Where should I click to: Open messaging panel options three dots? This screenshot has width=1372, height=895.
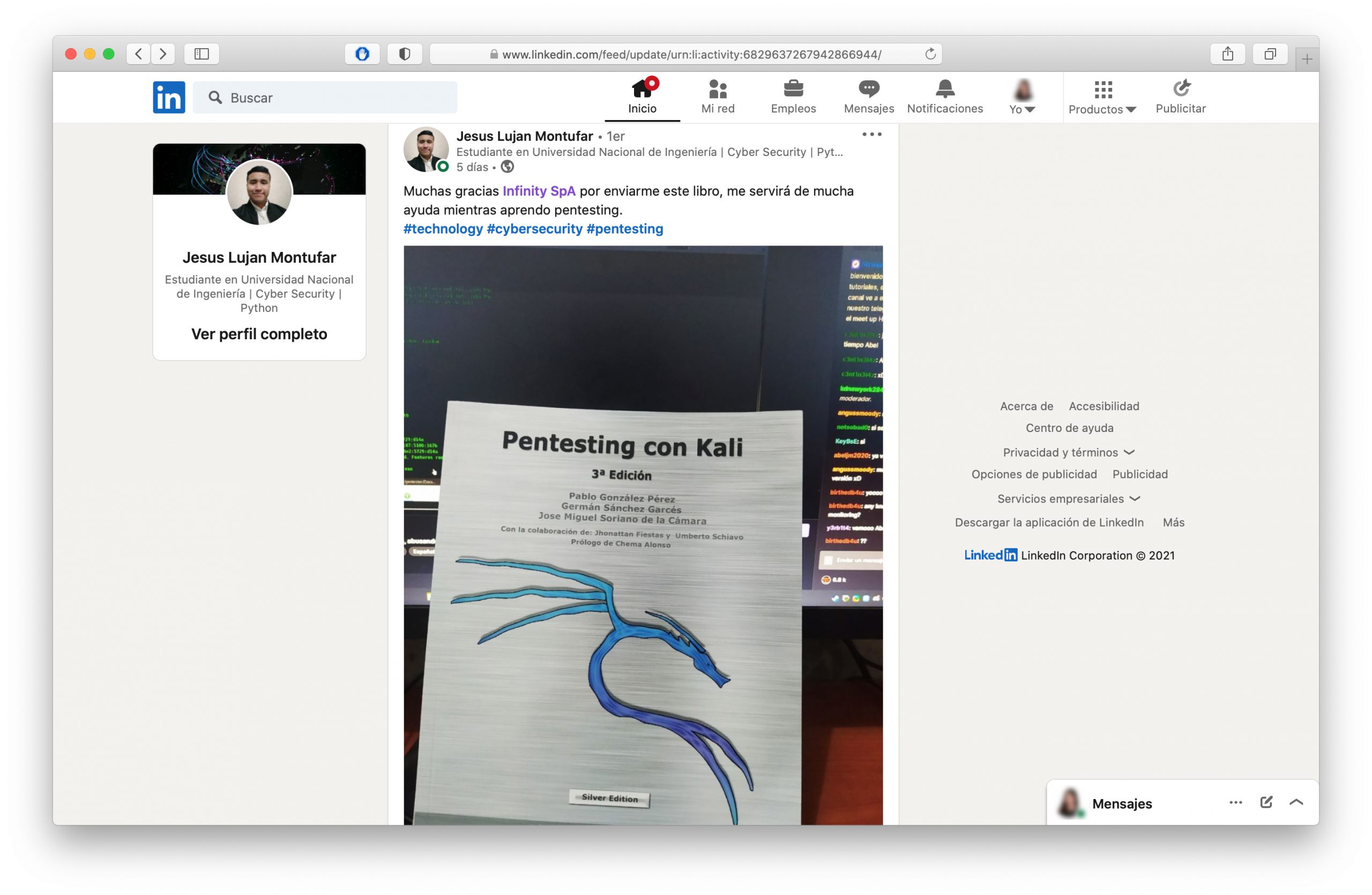[x=1235, y=802]
